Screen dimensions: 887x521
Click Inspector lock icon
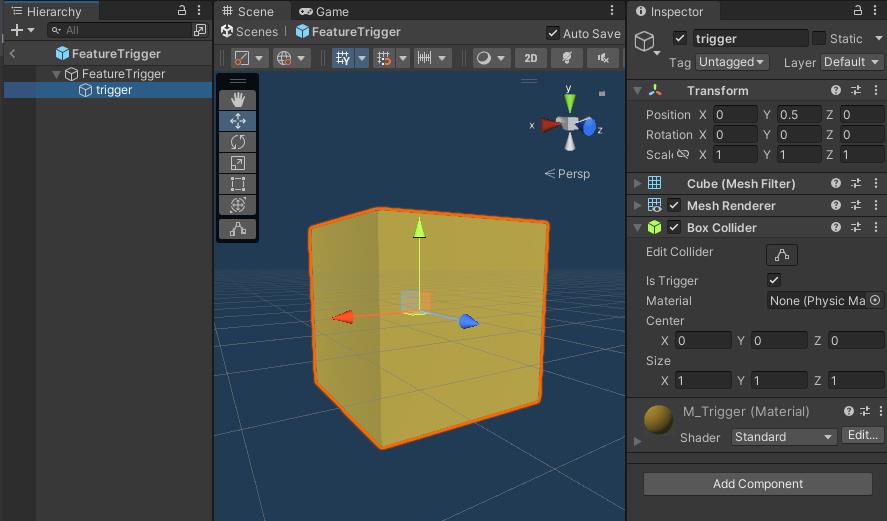858,10
